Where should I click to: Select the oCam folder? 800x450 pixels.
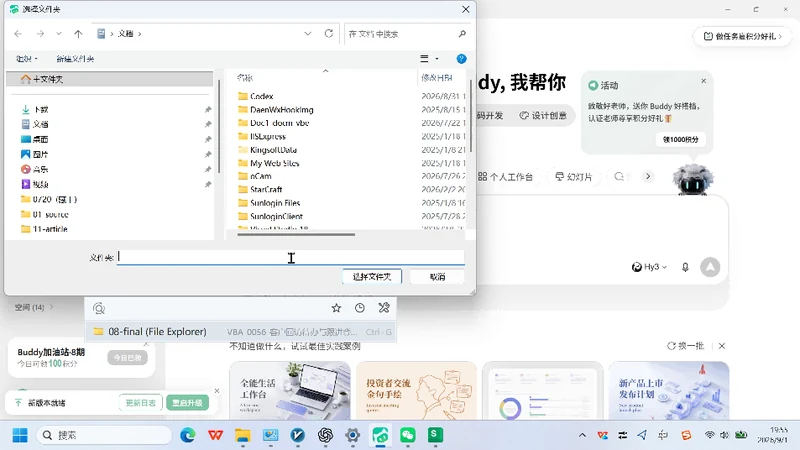255,176
